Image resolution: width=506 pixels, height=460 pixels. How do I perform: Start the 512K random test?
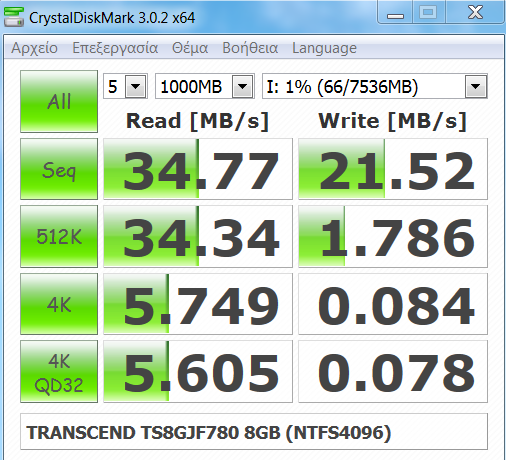coord(59,236)
